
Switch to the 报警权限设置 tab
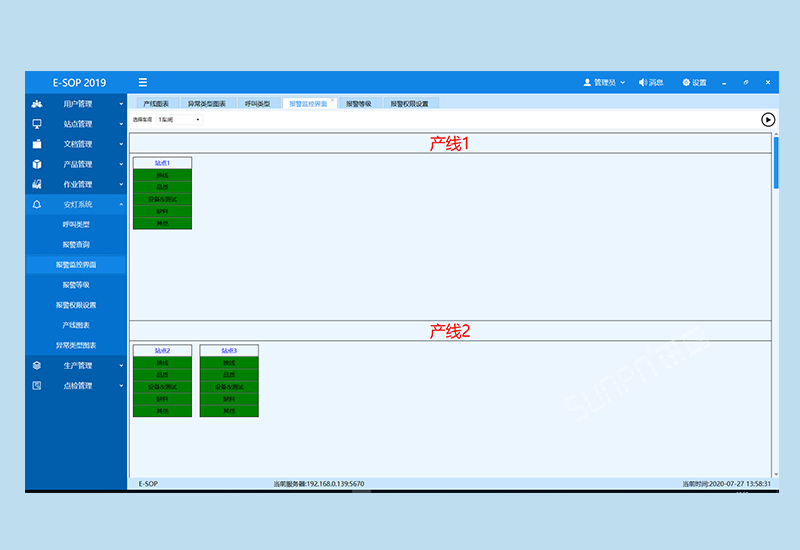pos(409,103)
